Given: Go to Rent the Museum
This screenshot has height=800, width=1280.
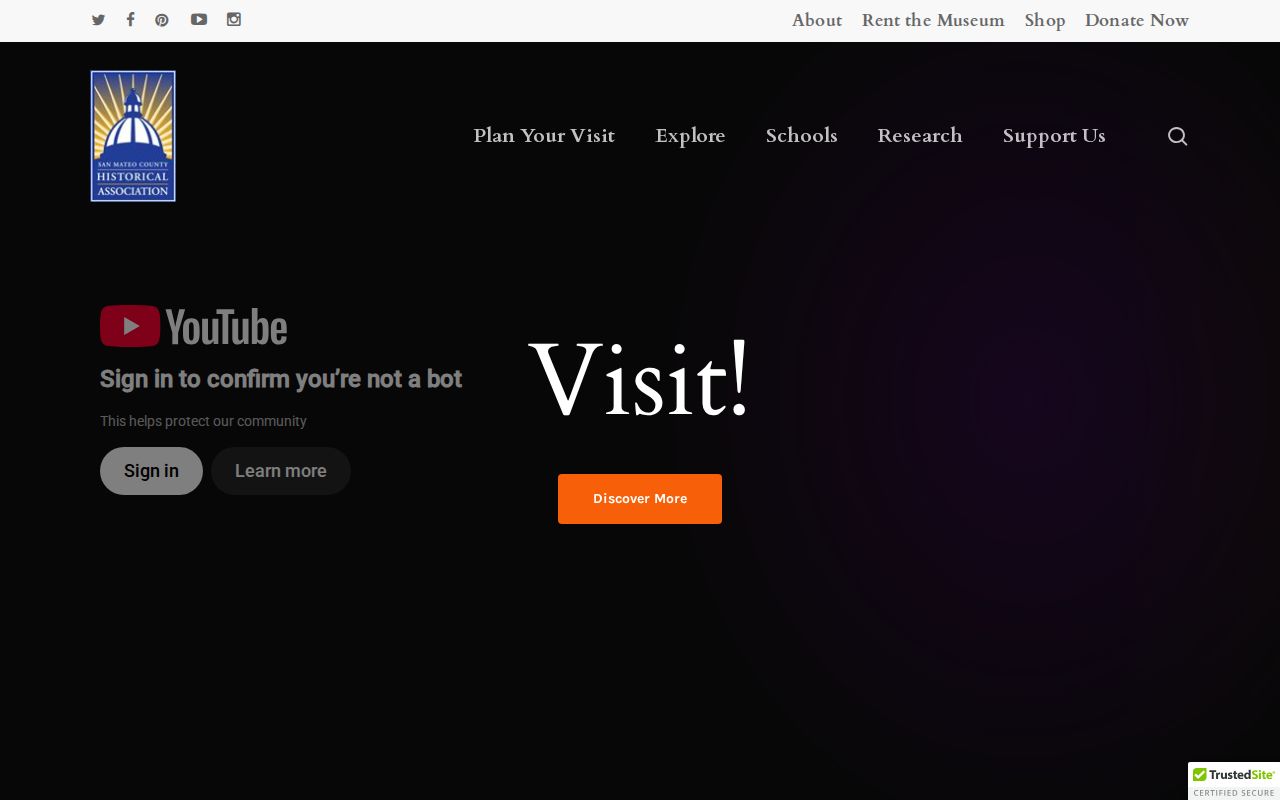Looking at the screenshot, I should 933,20.
